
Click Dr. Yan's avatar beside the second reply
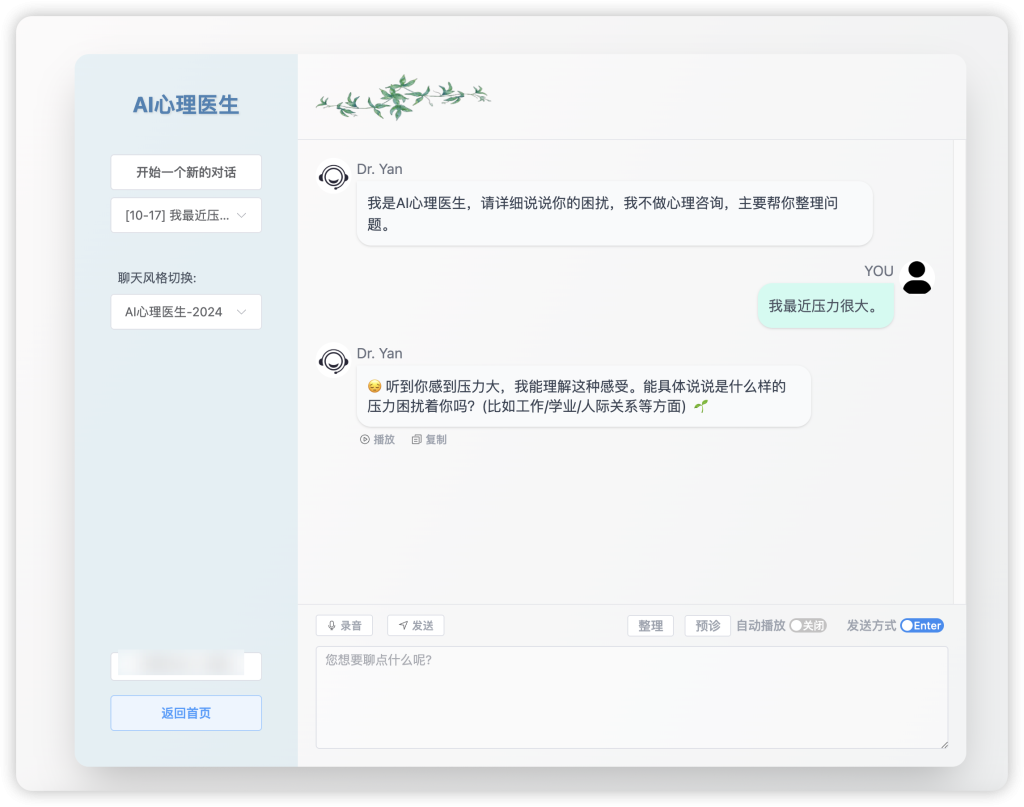(333, 361)
